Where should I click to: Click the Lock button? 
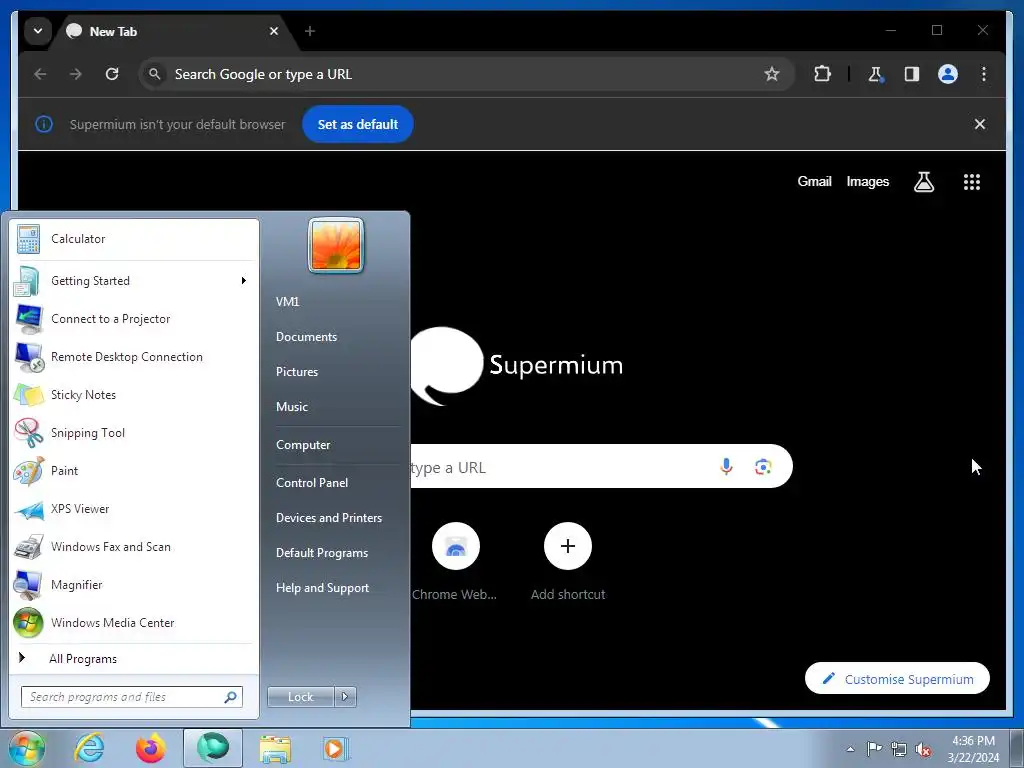point(300,697)
